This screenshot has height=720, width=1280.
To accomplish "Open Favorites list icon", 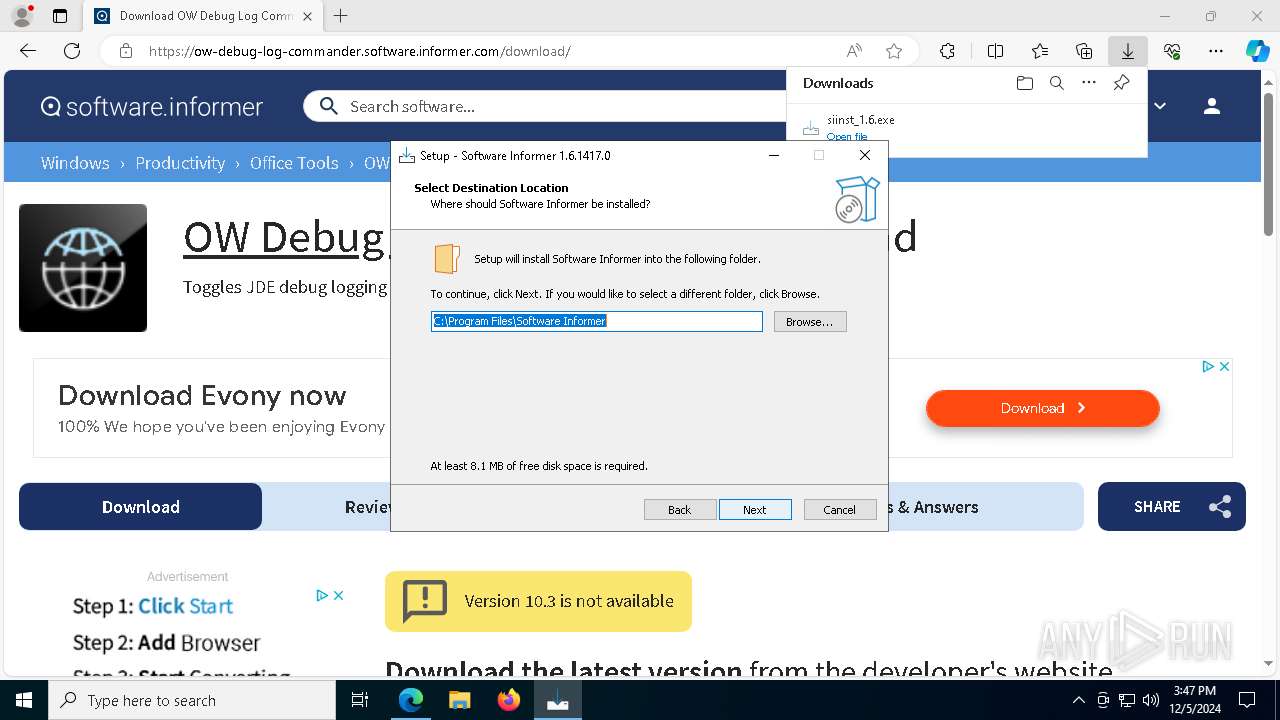I will tap(1040, 51).
